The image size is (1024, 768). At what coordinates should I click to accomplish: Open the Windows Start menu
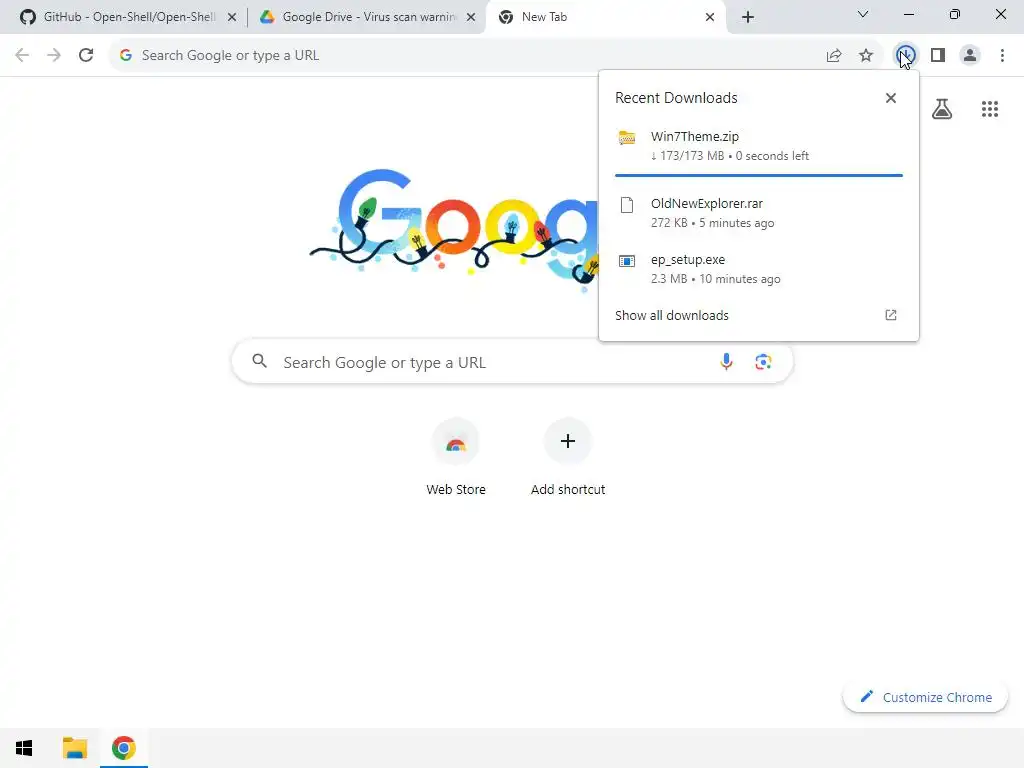click(x=24, y=748)
